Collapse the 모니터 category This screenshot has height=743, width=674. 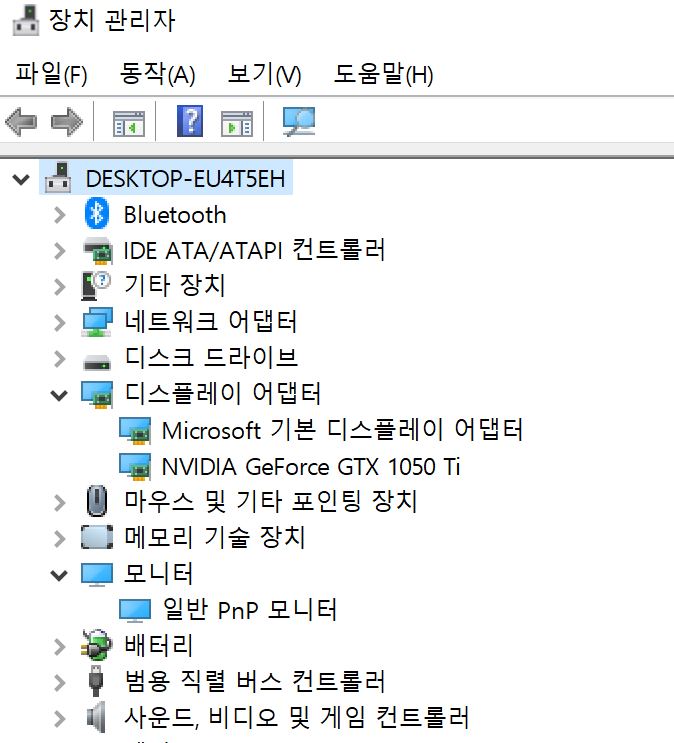59,575
